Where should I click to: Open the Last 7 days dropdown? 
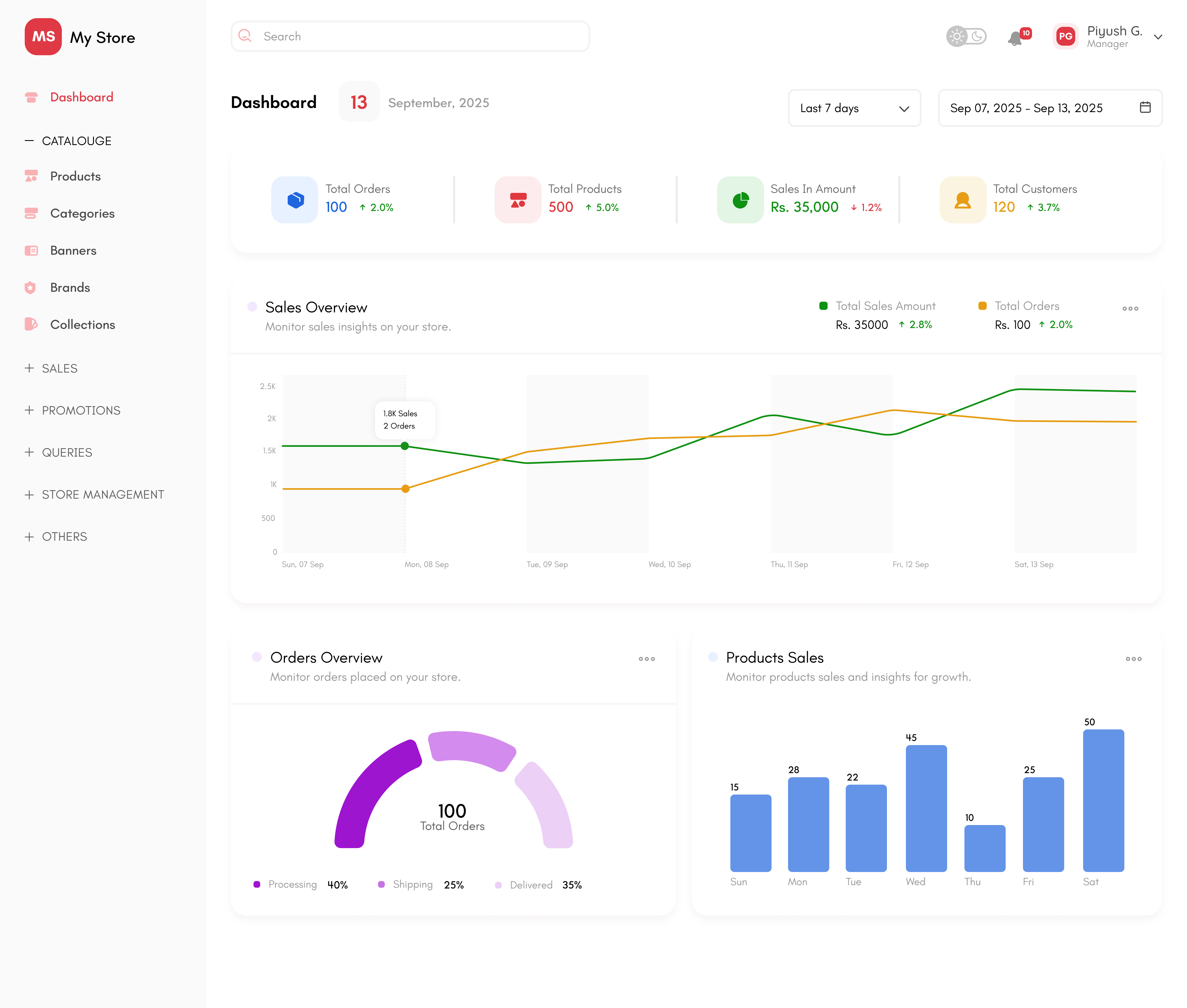(x=854, y=108)
